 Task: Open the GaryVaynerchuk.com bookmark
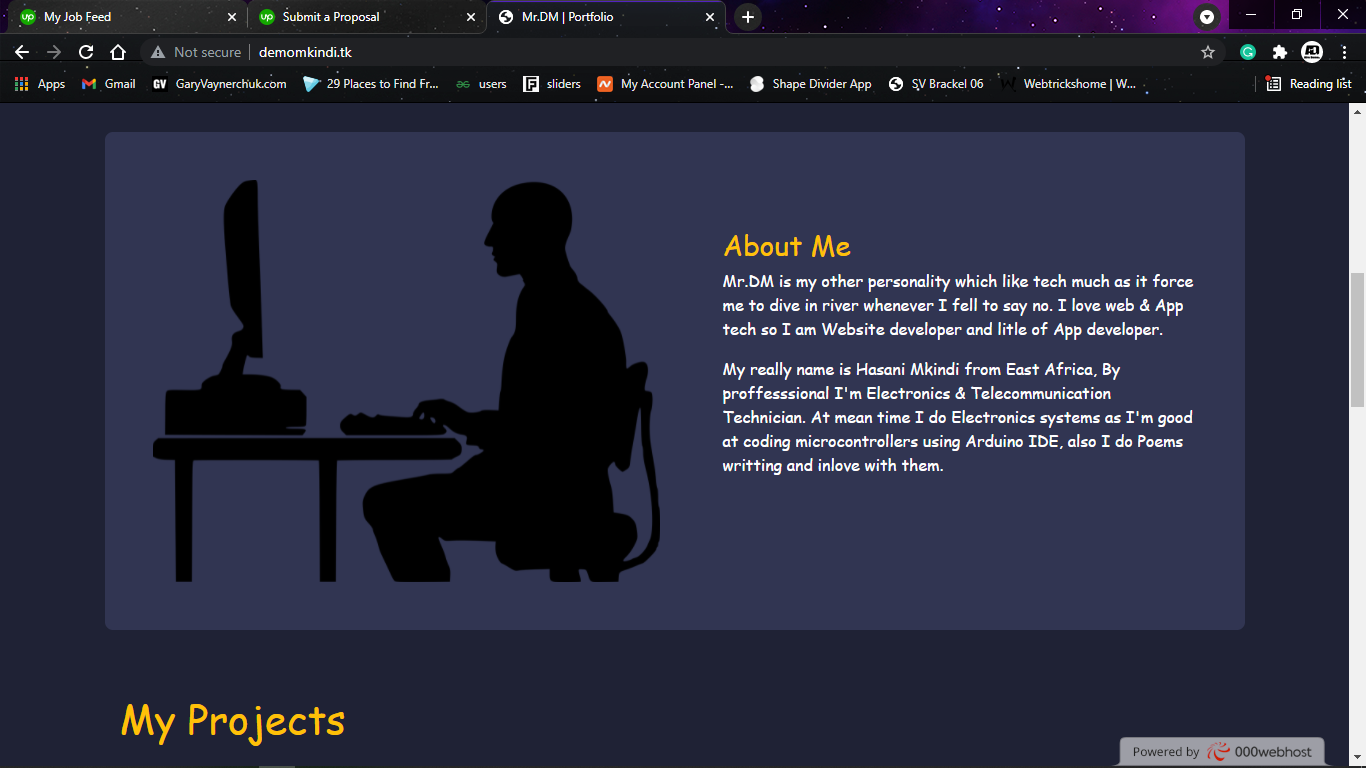click(219, 84)
